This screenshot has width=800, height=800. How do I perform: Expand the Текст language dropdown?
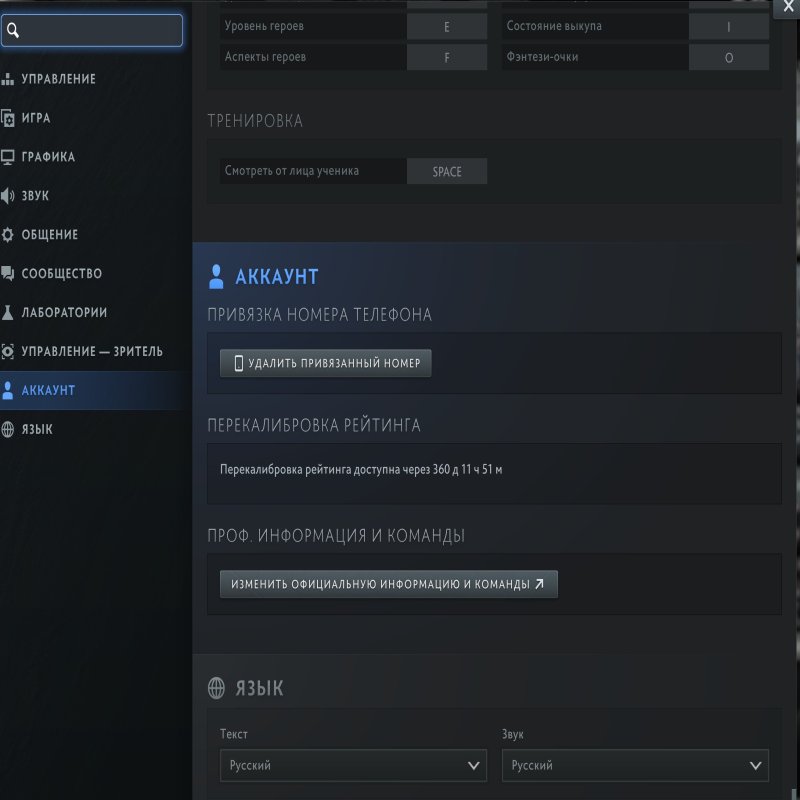[353, 766]
